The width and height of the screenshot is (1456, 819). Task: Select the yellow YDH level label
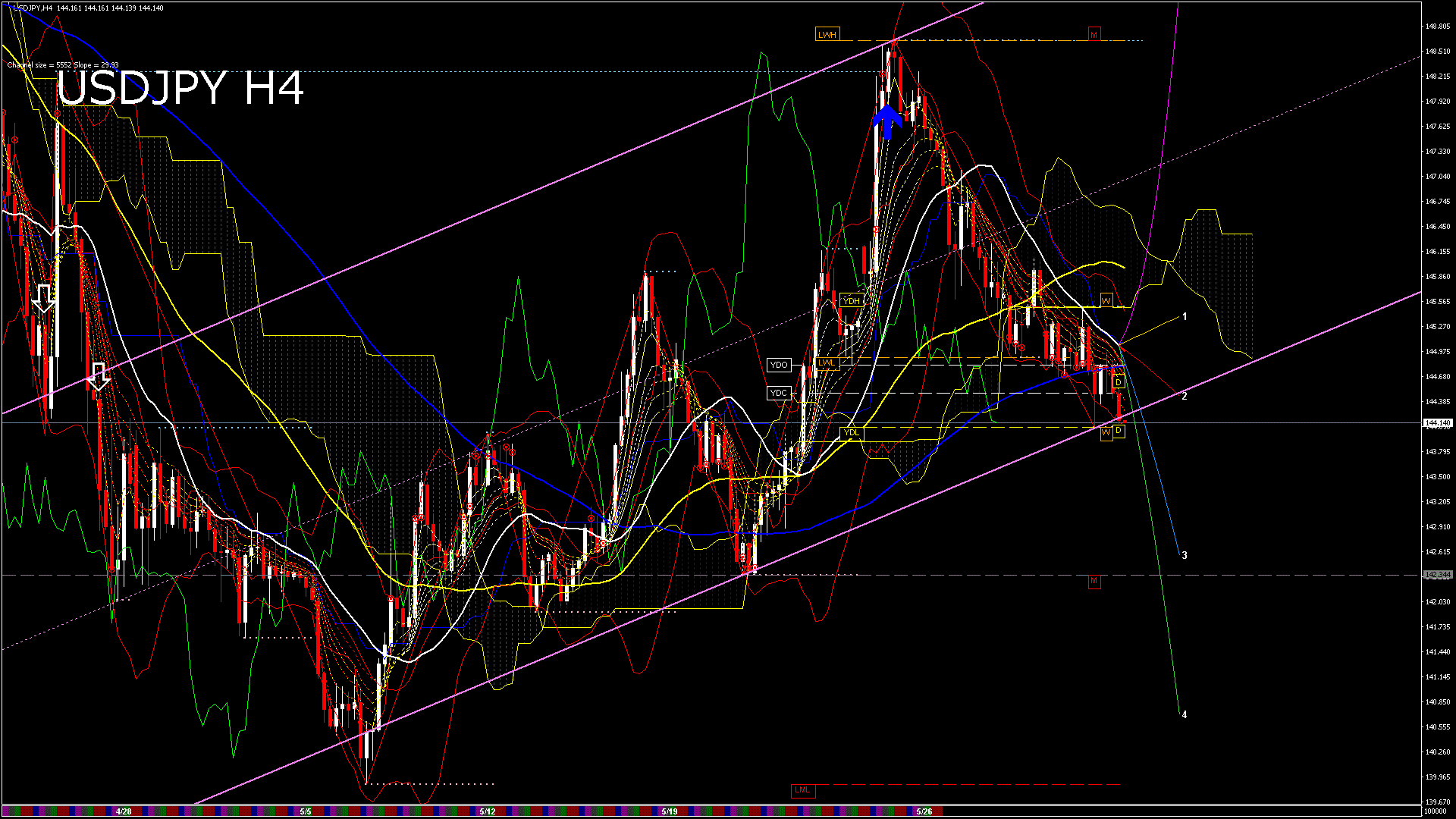tap(851, 301)
